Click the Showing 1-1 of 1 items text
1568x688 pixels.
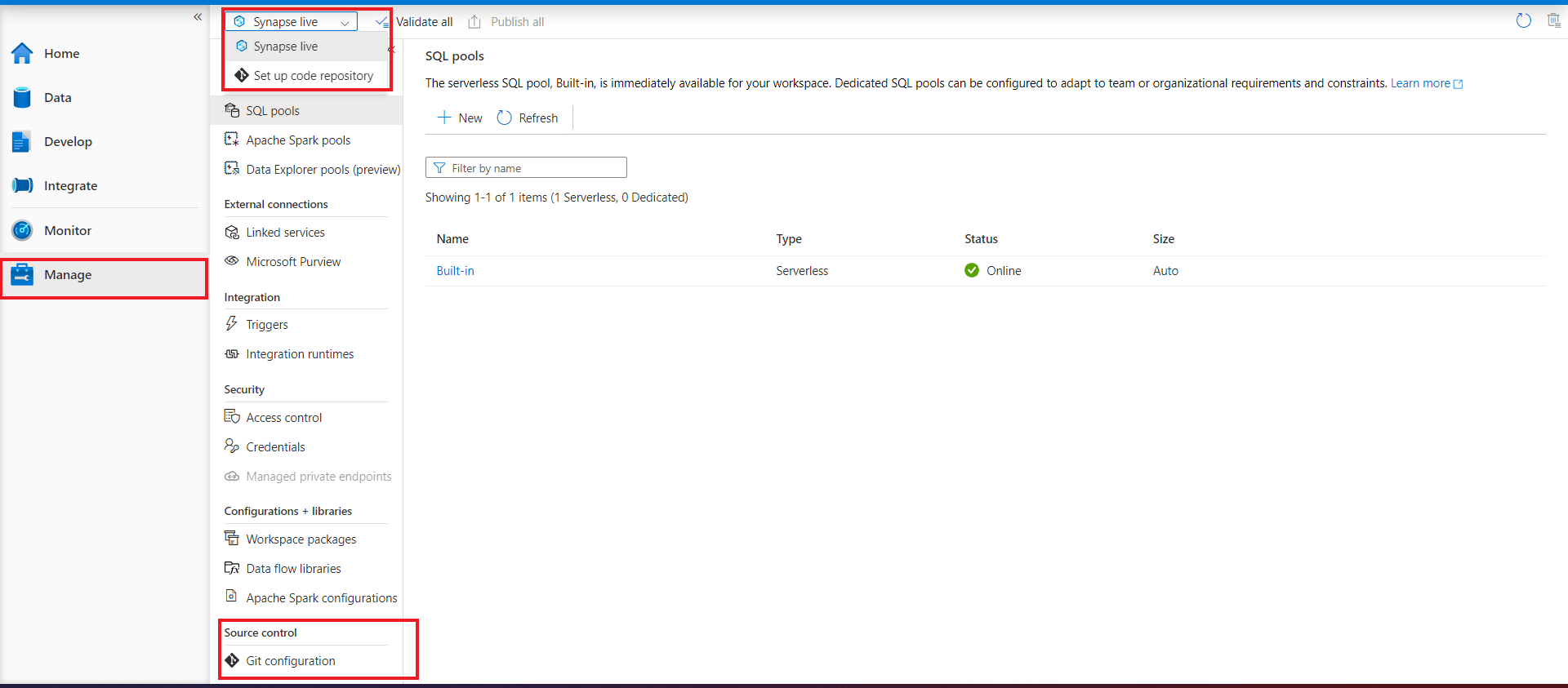pos(557,198)
